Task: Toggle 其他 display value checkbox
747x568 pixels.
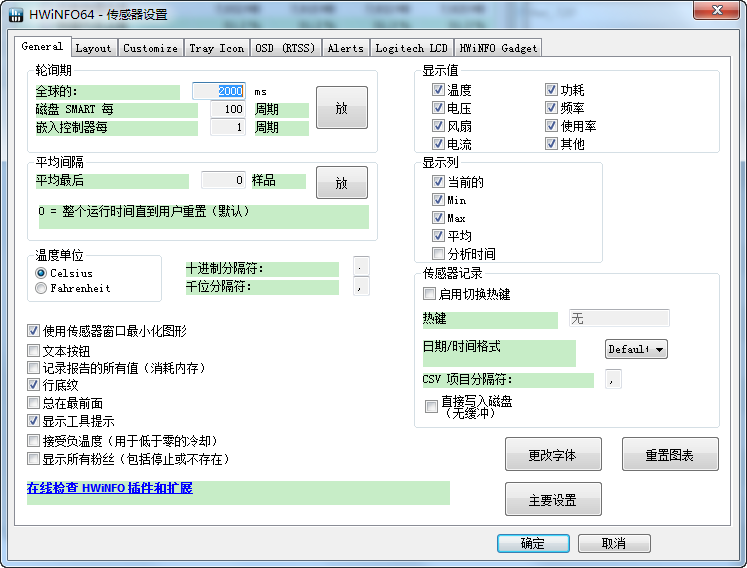Action: (x=551, y=143)
